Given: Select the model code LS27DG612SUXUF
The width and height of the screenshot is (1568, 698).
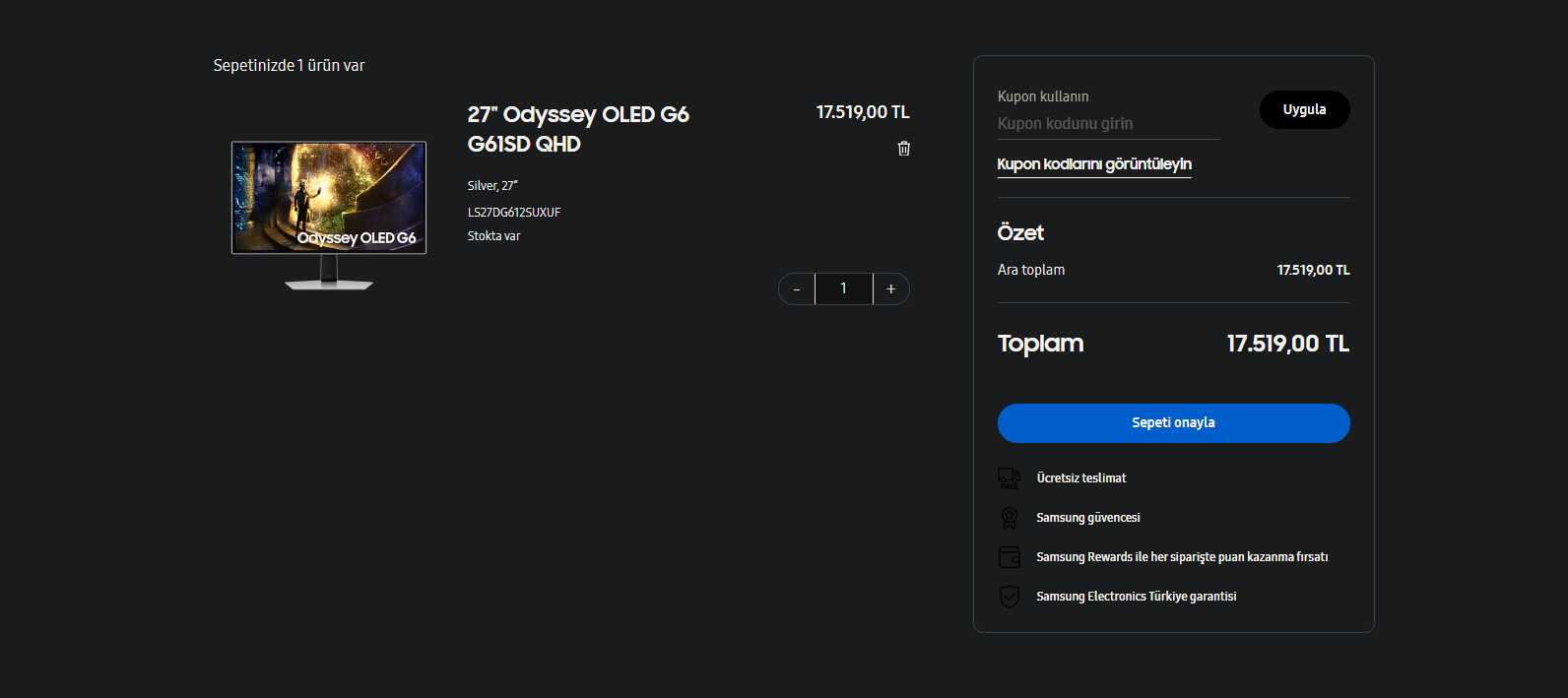Looking at the screenshot, I should 514,213.
